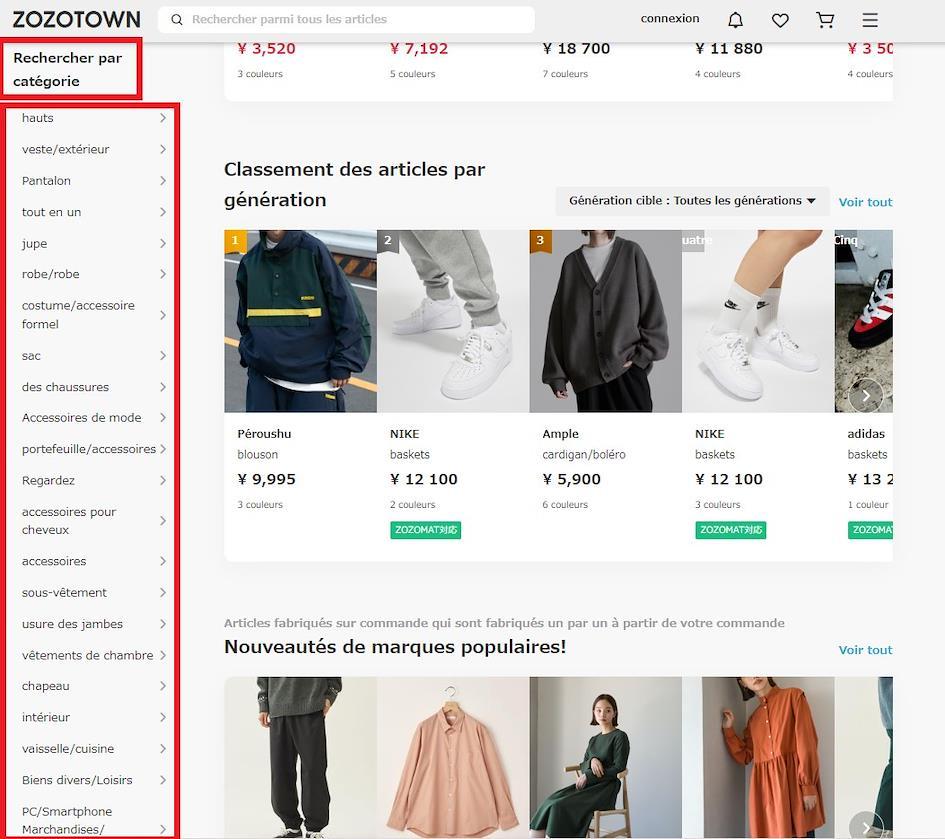The height and width of the screenshot is (839, 945).
Task: Open favorites heart icon
Action: point(780,20)
